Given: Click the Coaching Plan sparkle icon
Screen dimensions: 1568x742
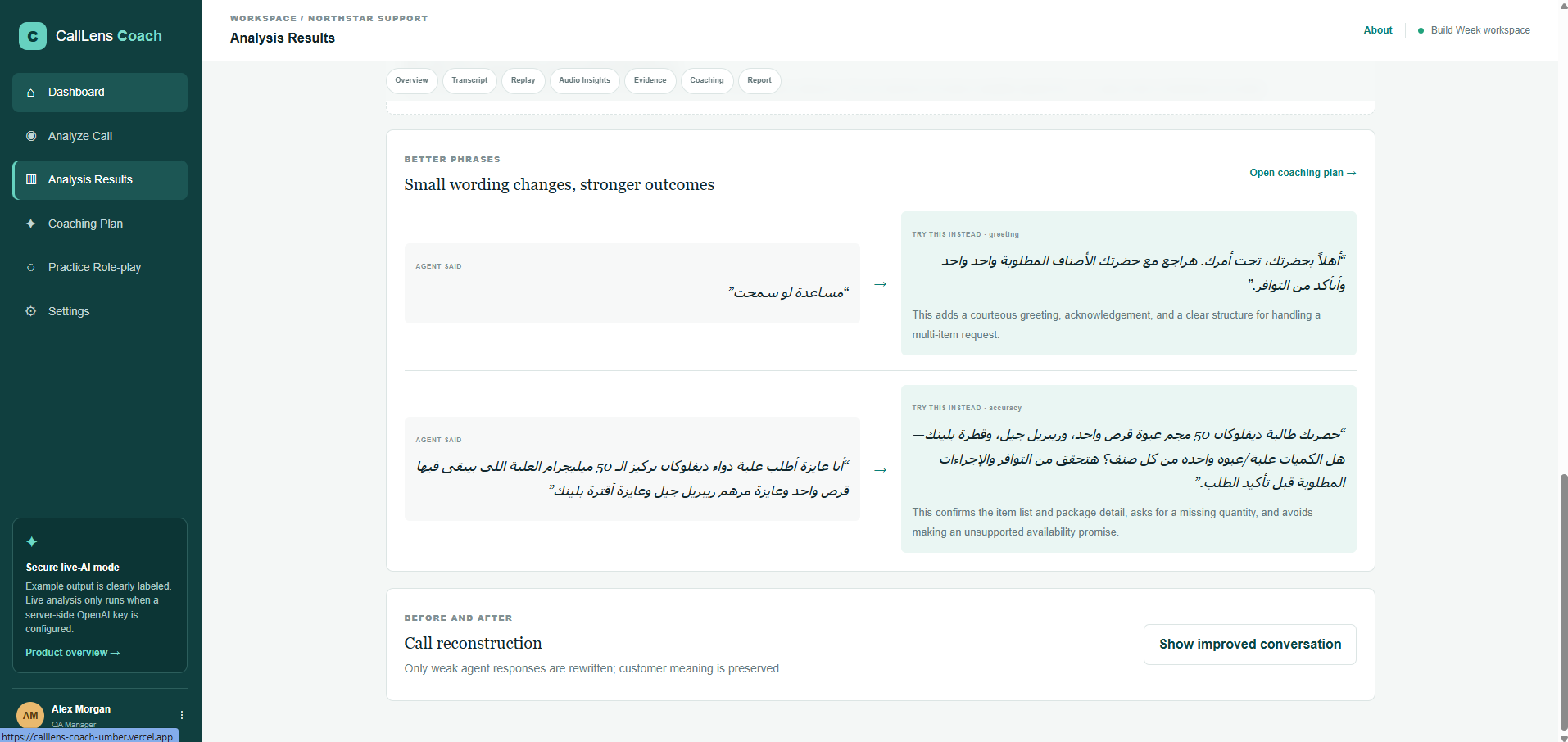Looking at the screenshot, I should (x=31, y=224).
